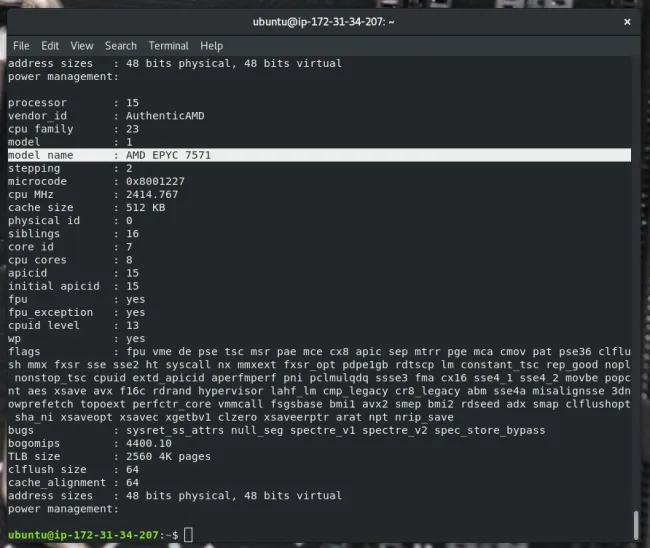Click the 'nonstop_tsc' flag text
This screenshot has height=548, width=650.
51,378
